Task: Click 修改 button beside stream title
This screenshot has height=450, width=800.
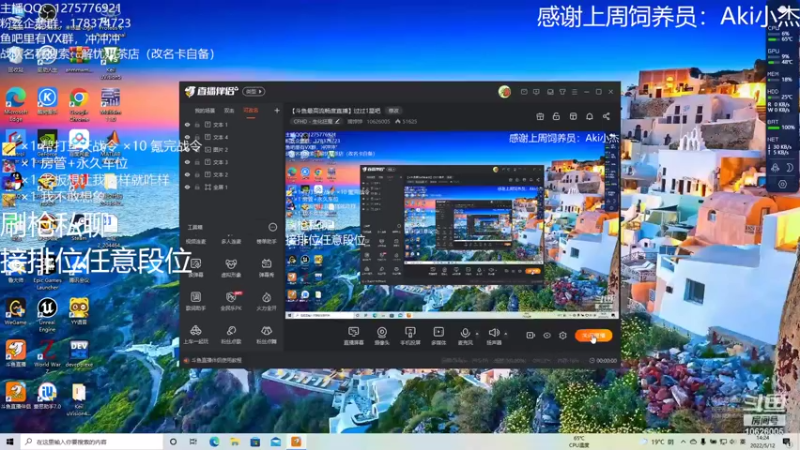Action: click(393, 110)
